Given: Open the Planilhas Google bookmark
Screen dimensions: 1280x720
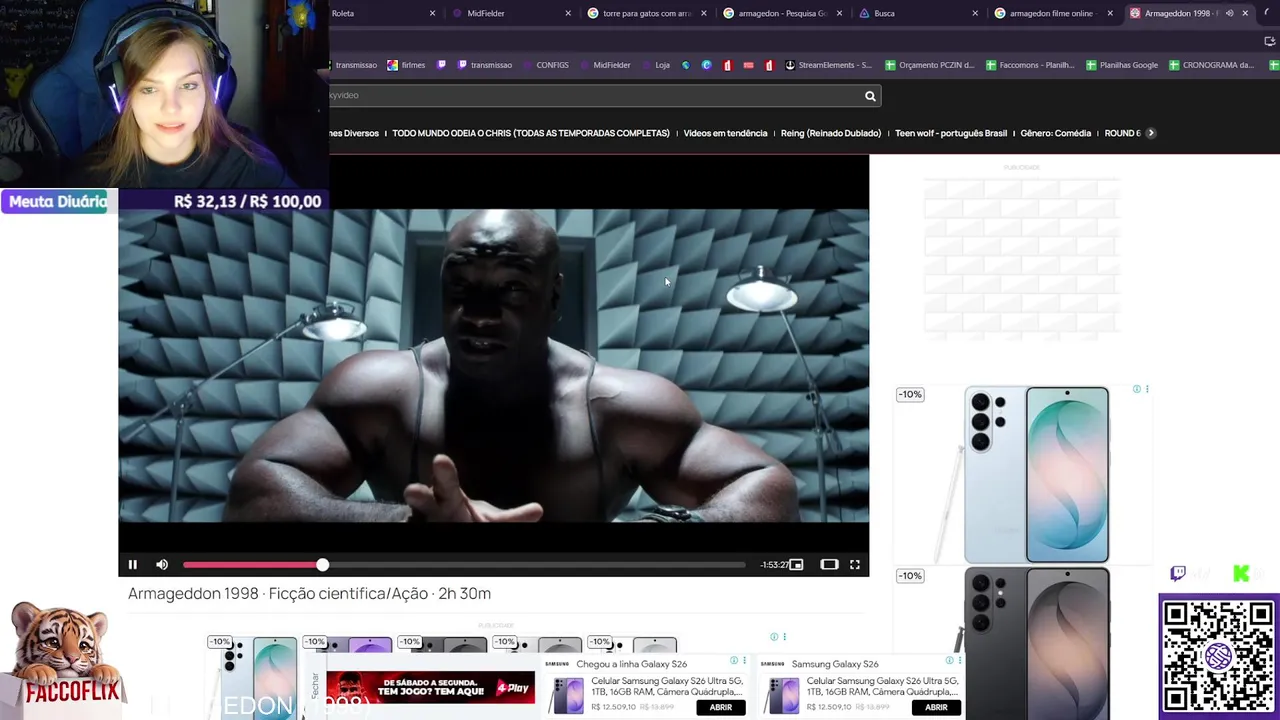Looking at the screenshot, I should click(1122, 65).
